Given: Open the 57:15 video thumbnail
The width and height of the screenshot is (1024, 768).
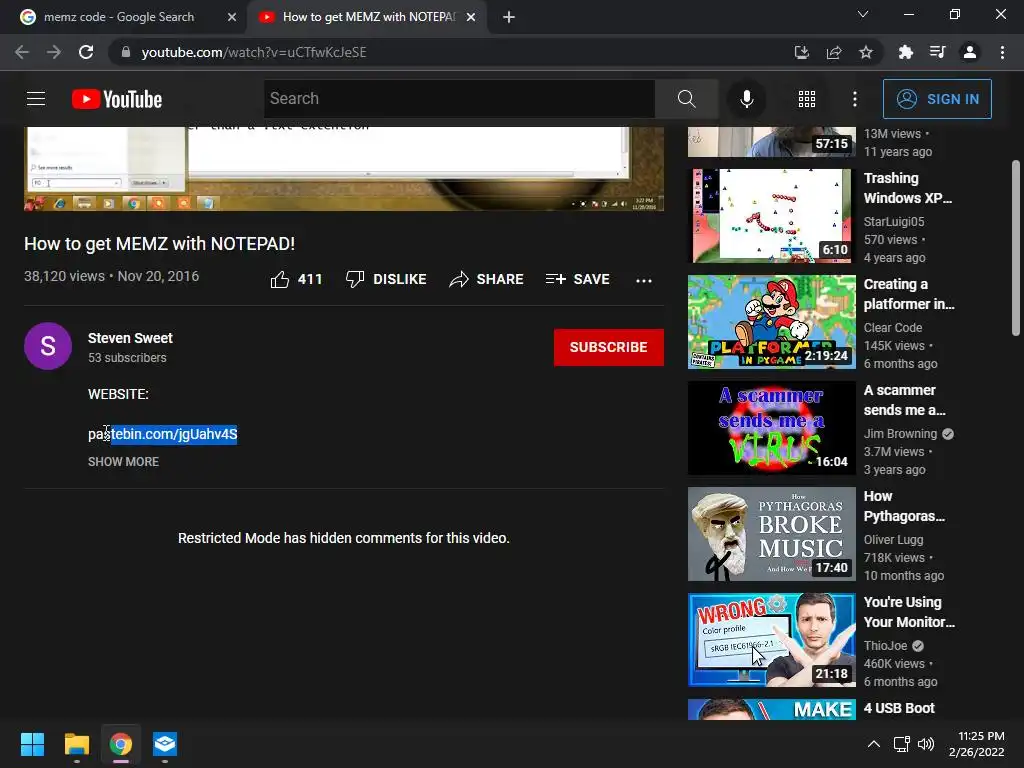Looking at the screenshot, I should click(771, 142).
